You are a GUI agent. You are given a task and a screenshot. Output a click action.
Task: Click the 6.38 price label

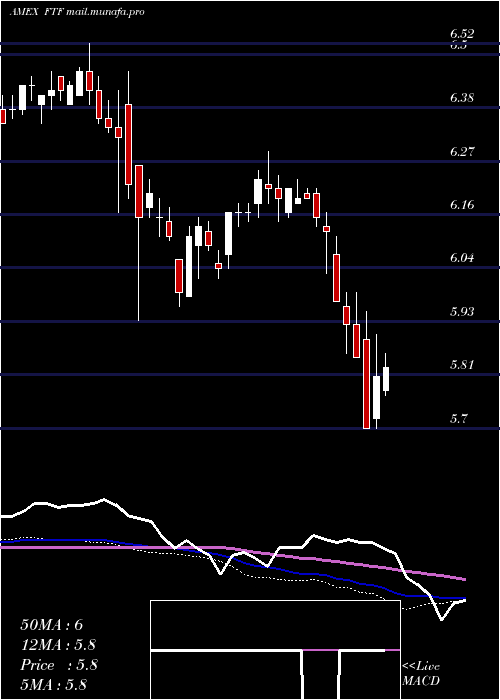coord(462,98)
